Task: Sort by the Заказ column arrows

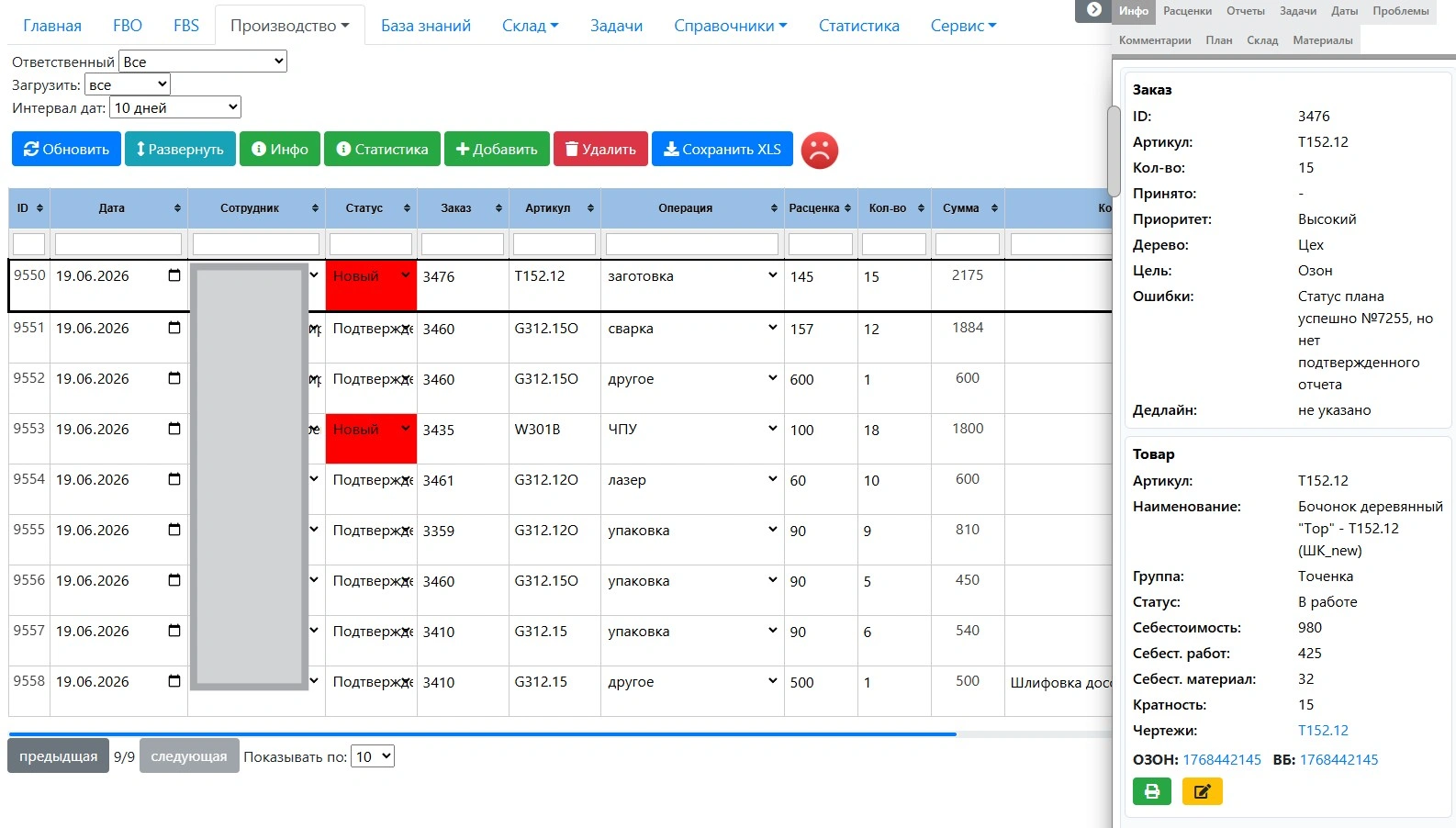Action: click(498, 208)
